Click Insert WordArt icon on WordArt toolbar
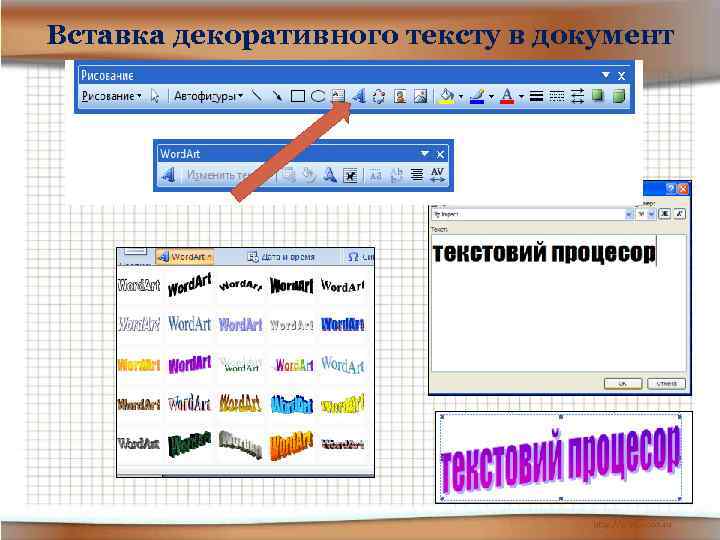The width and height of the screenshot is (720, 540). 169,175
